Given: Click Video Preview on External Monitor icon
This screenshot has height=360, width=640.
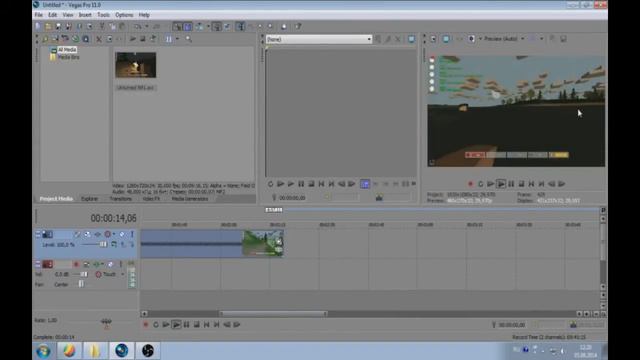Looking at the screenshot, I should pyautogui.click(x=446, y=39).
